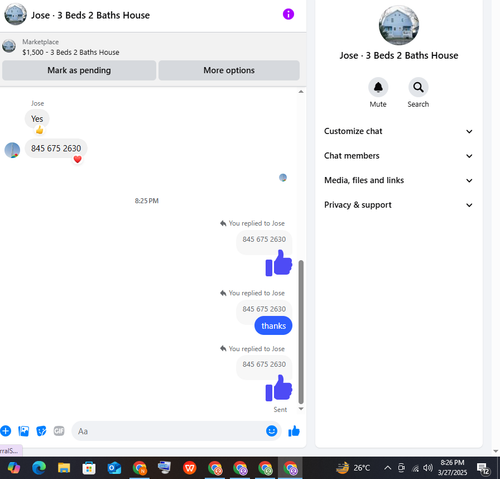Expand the Customize chat section
500x479 pixels.
398,131
